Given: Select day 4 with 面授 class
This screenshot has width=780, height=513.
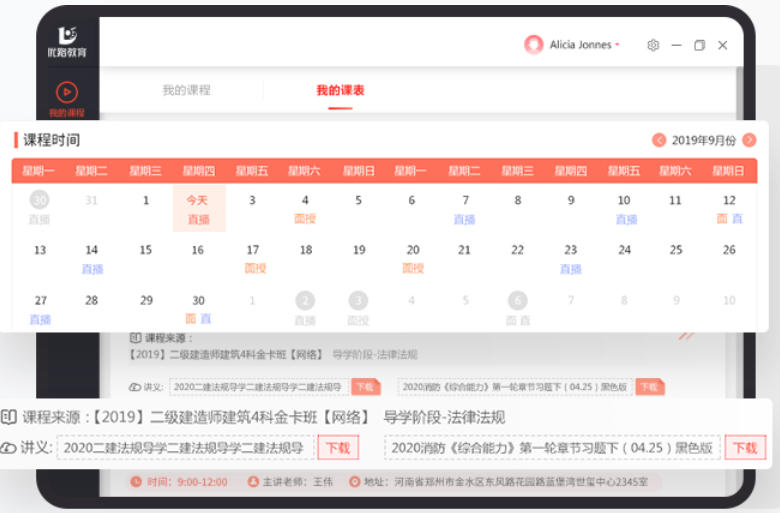Looking at the screenshot, I should coord(305,209).
